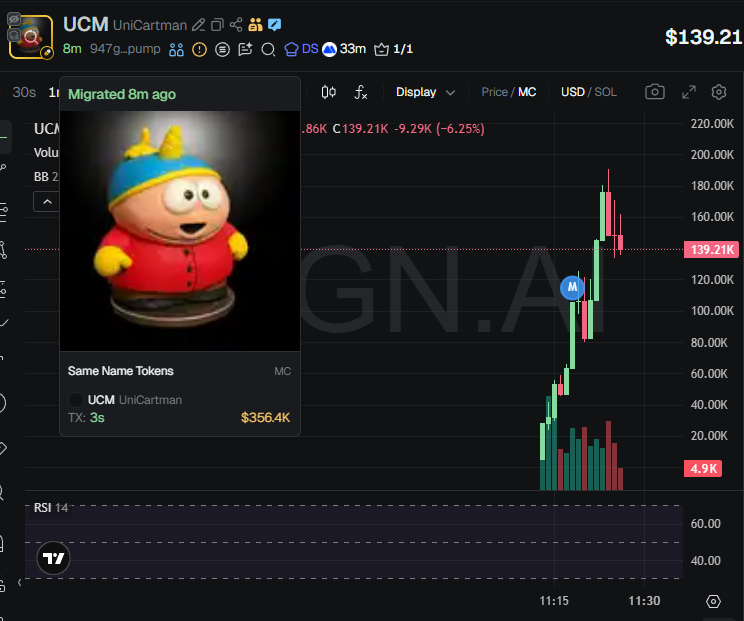Click the TradingView logo button
The width and height of the screenshot is (744, 621).
tap(53, 557)
